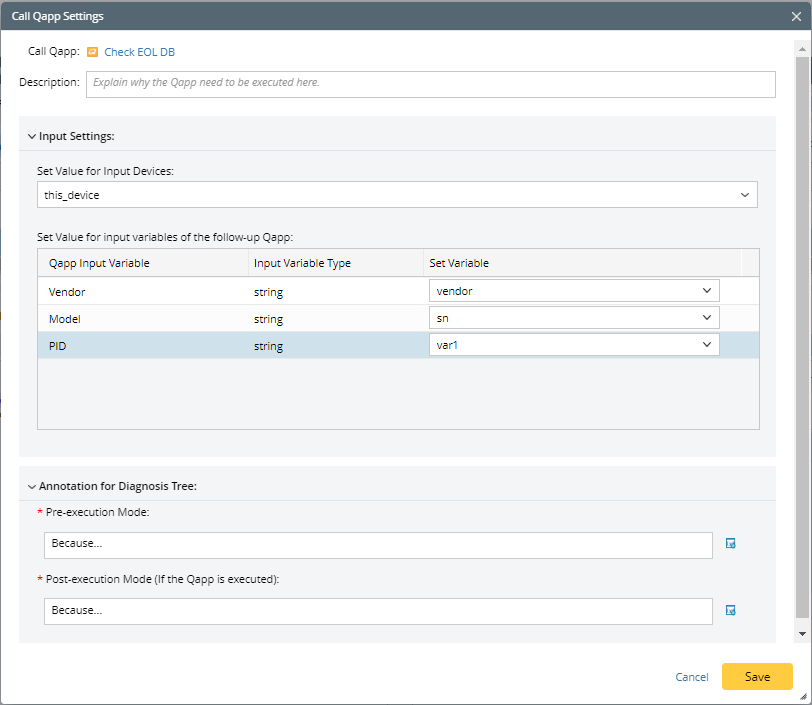Image resolution: width=812 pixels, height=705 pixels.
Task: Click the dialog scrollbar up arrow
Action: point(802,47)
